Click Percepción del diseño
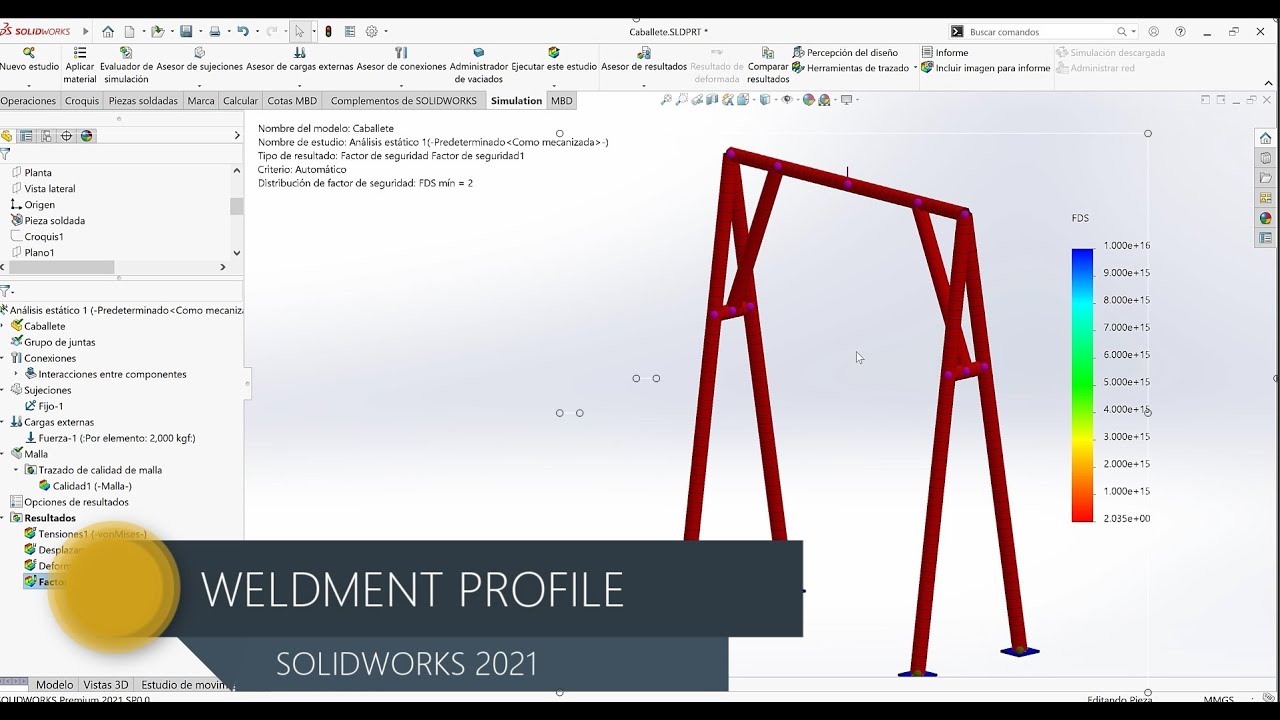This screenshot has height=720, width=1280. [845, 52]
